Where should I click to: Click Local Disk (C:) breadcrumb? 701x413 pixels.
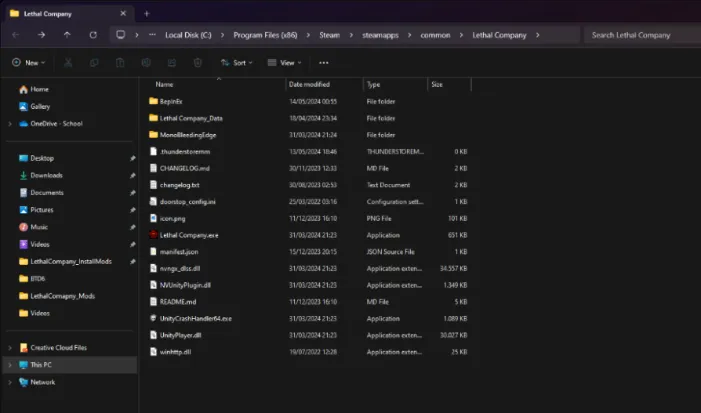188,35
